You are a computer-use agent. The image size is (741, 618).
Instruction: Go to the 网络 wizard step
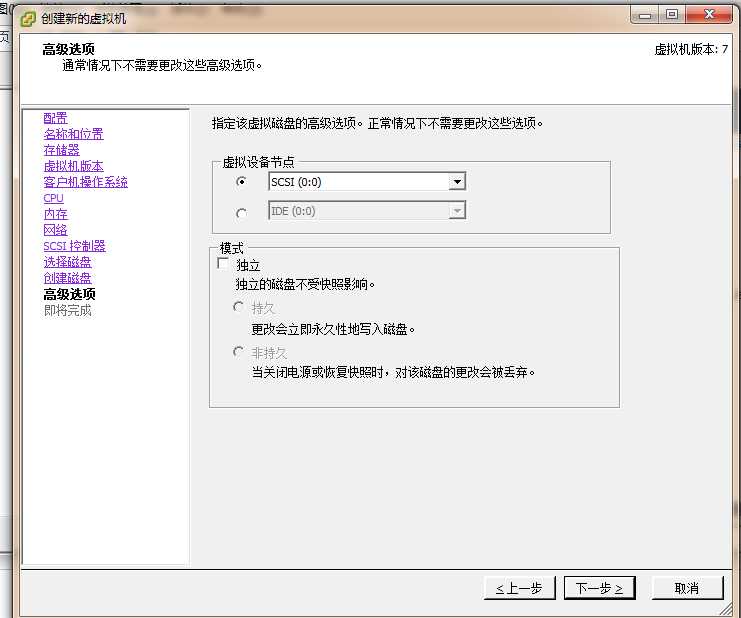(x=55, y=230)
